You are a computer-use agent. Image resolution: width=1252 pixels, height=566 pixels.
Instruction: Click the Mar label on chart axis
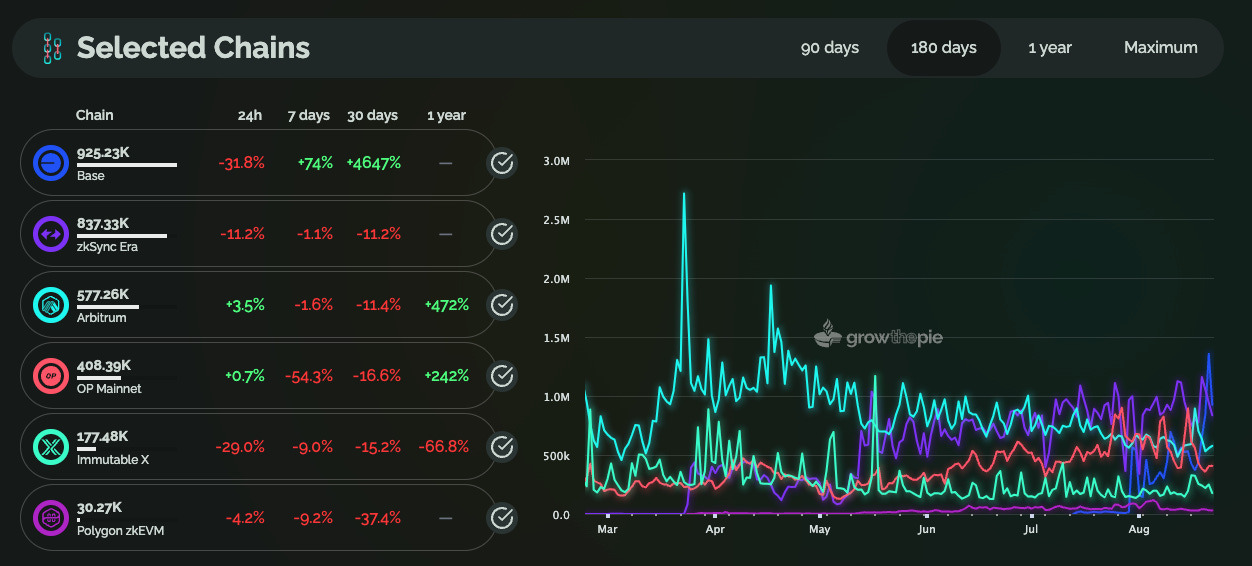pyautogui.click(x=607, y=528)
